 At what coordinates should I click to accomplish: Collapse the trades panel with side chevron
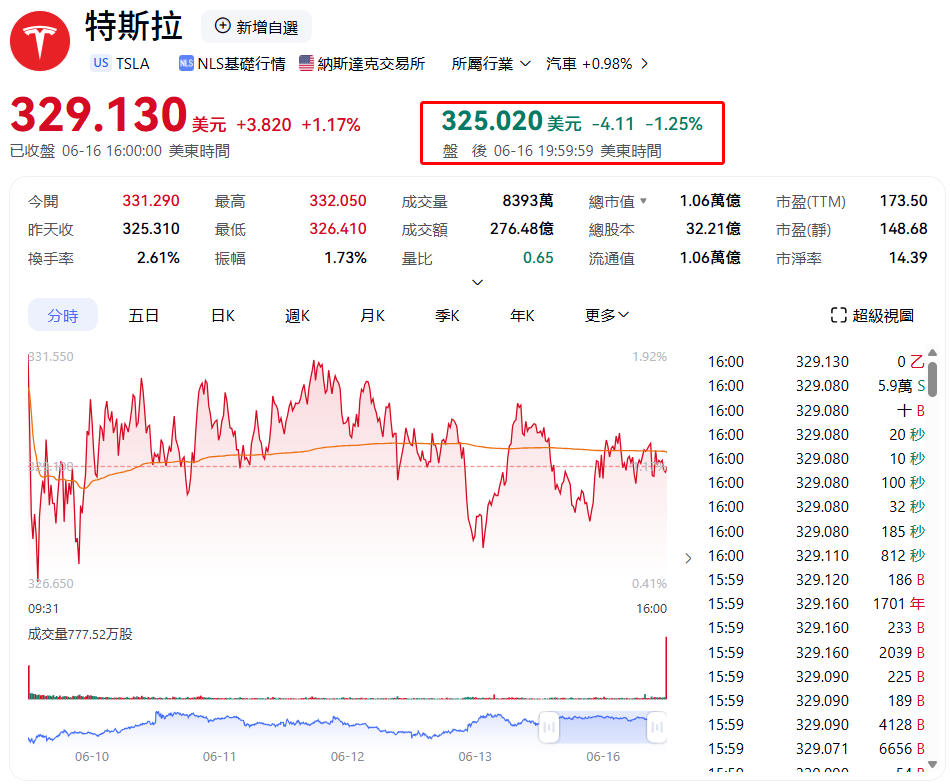(x=688, y=558)
